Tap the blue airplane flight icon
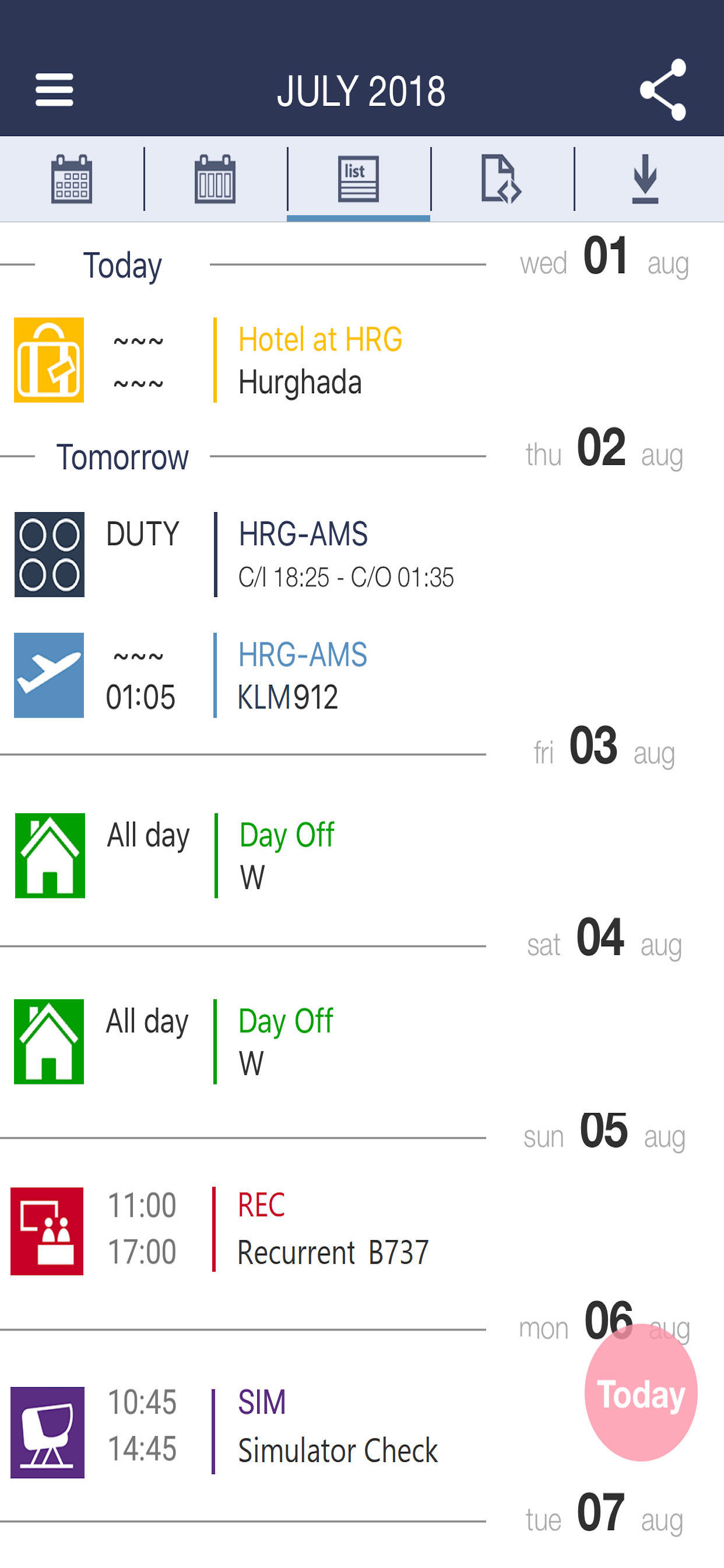Image resolution: width=724 pixels, height=1568 pixels. pos(48,675)
